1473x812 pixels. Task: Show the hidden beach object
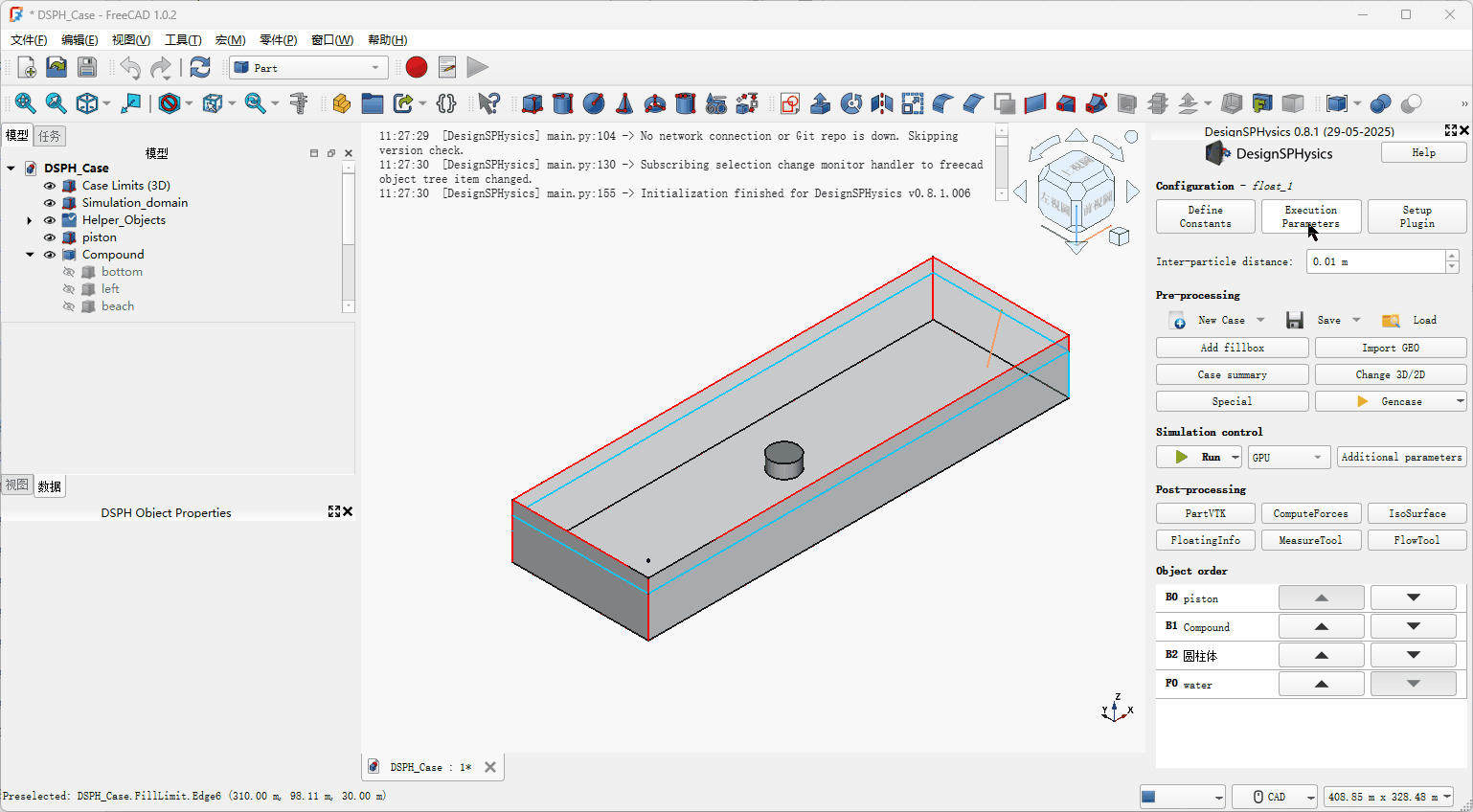69,306
